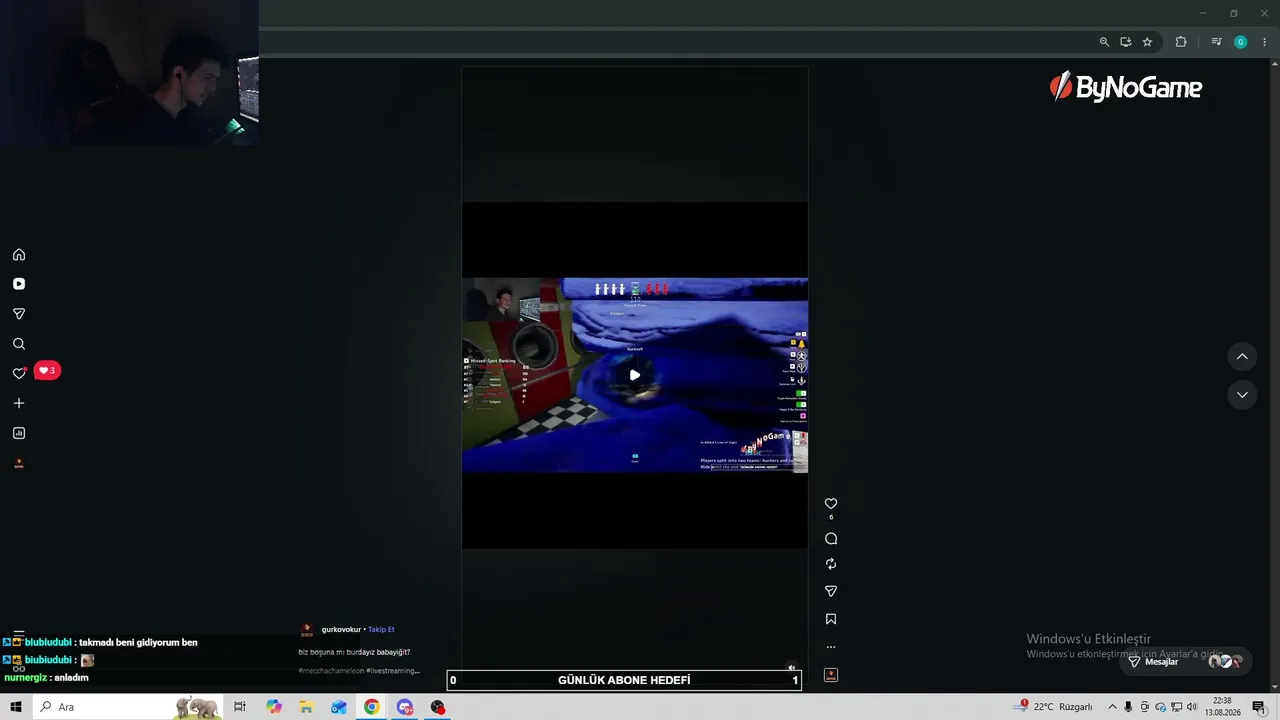
Task: Open the sidebar heart activity icon
Action: 19,373
